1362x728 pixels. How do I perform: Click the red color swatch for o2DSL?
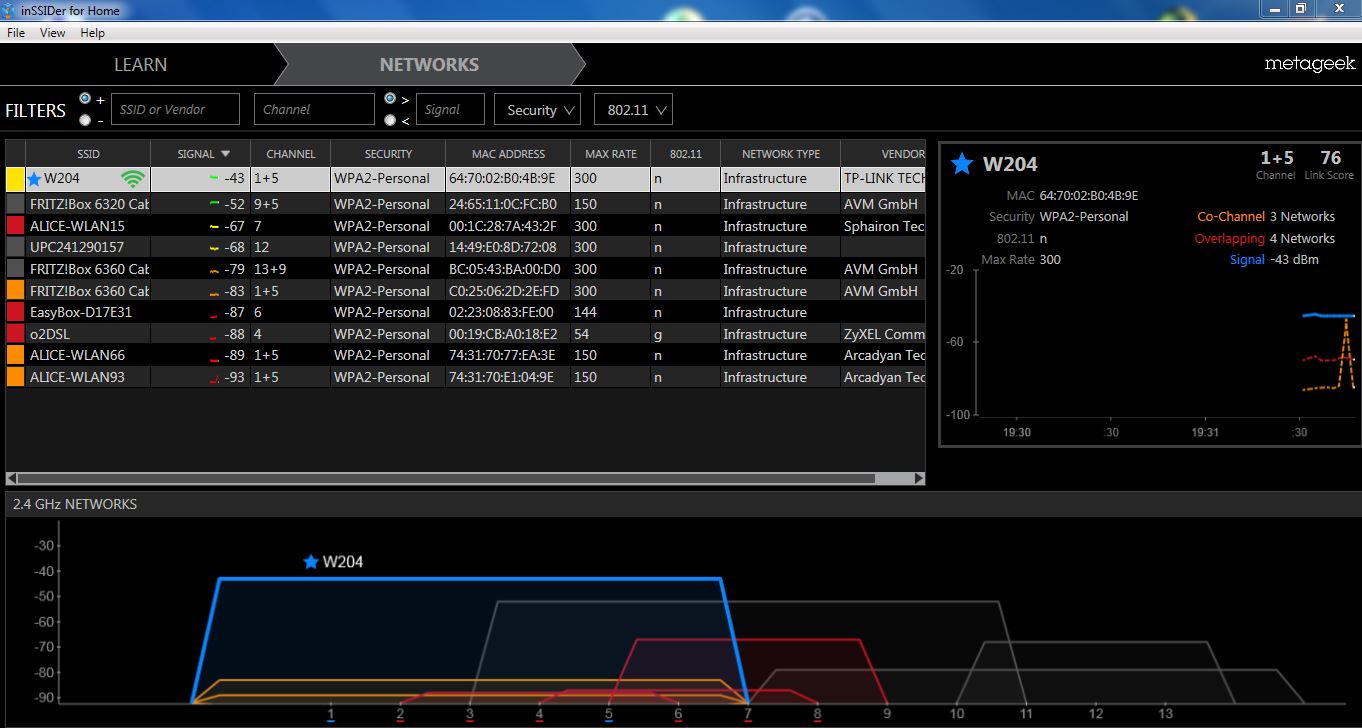[15, 334]
